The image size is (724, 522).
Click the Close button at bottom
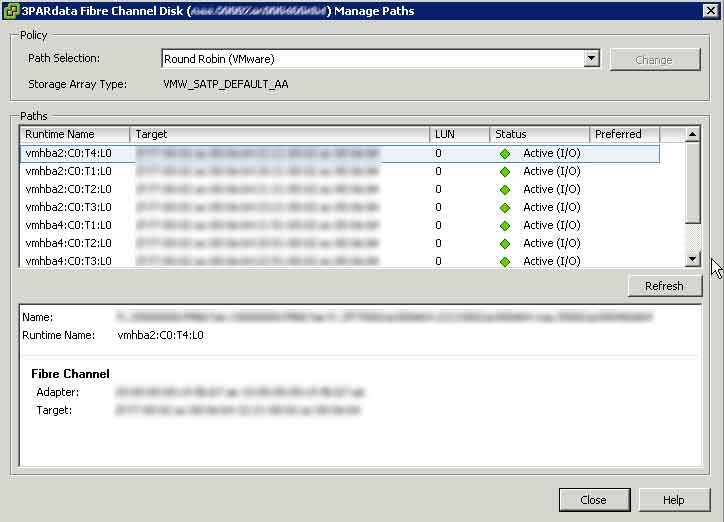(594, 500)
